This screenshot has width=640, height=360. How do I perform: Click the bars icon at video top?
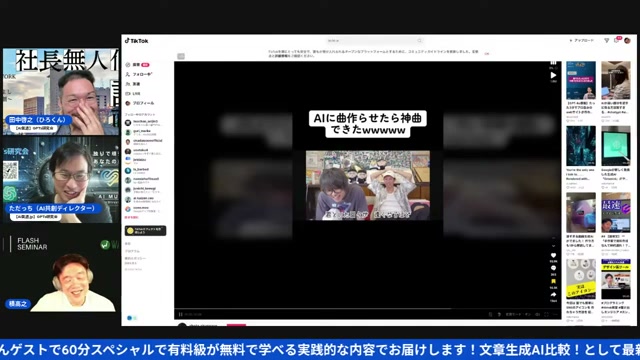pos(553,63)
